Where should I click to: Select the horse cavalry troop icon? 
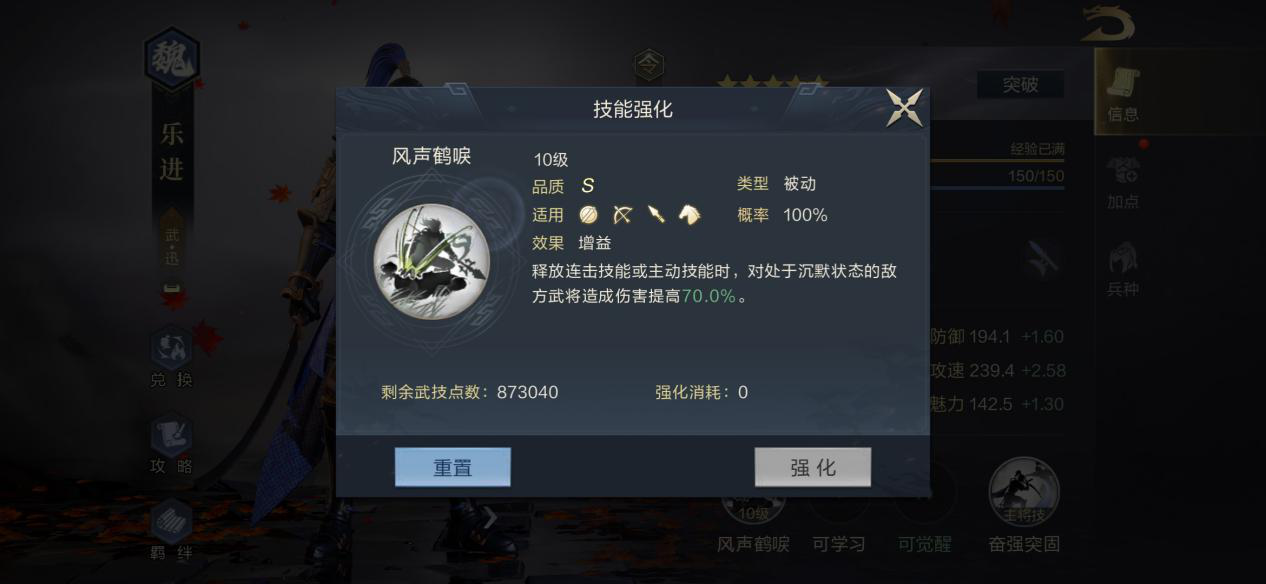point(689,215)
